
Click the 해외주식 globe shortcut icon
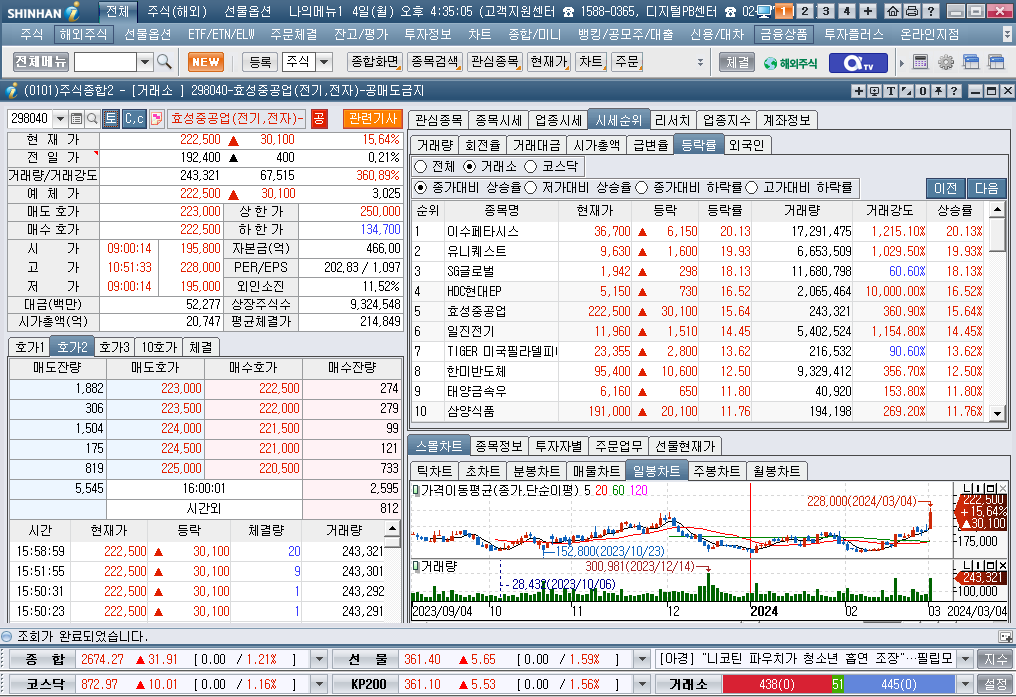click(x=790, y=63)
